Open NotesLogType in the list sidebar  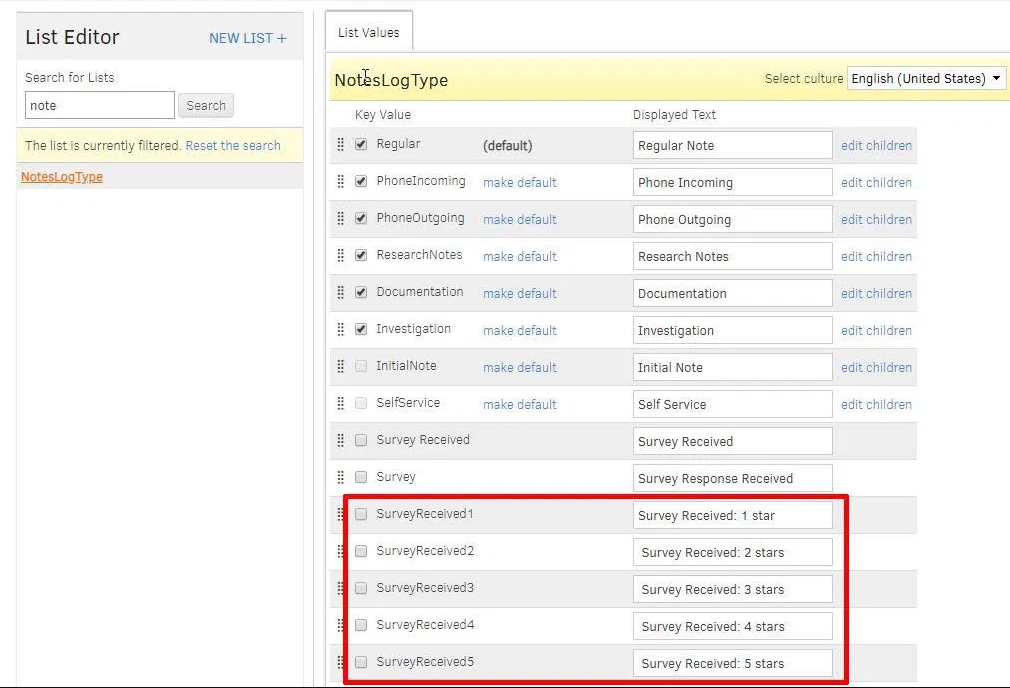click(x=62, y=177)
